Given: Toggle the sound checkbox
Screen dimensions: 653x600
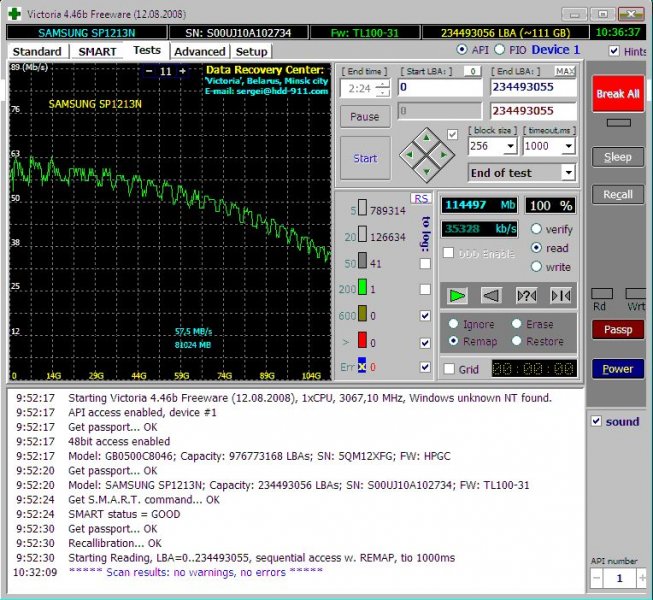Looking at the screenshot, I should pos(597,421).
